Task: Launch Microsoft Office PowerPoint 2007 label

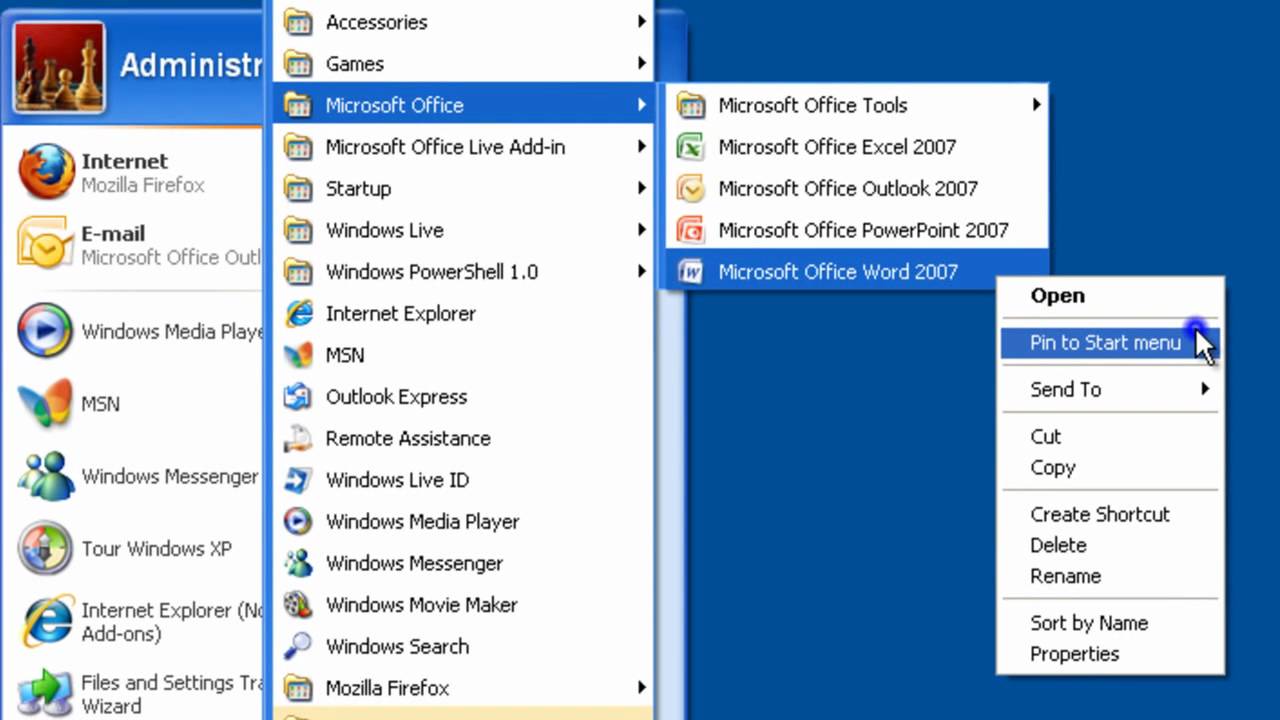Action: [x=863, y=230]
